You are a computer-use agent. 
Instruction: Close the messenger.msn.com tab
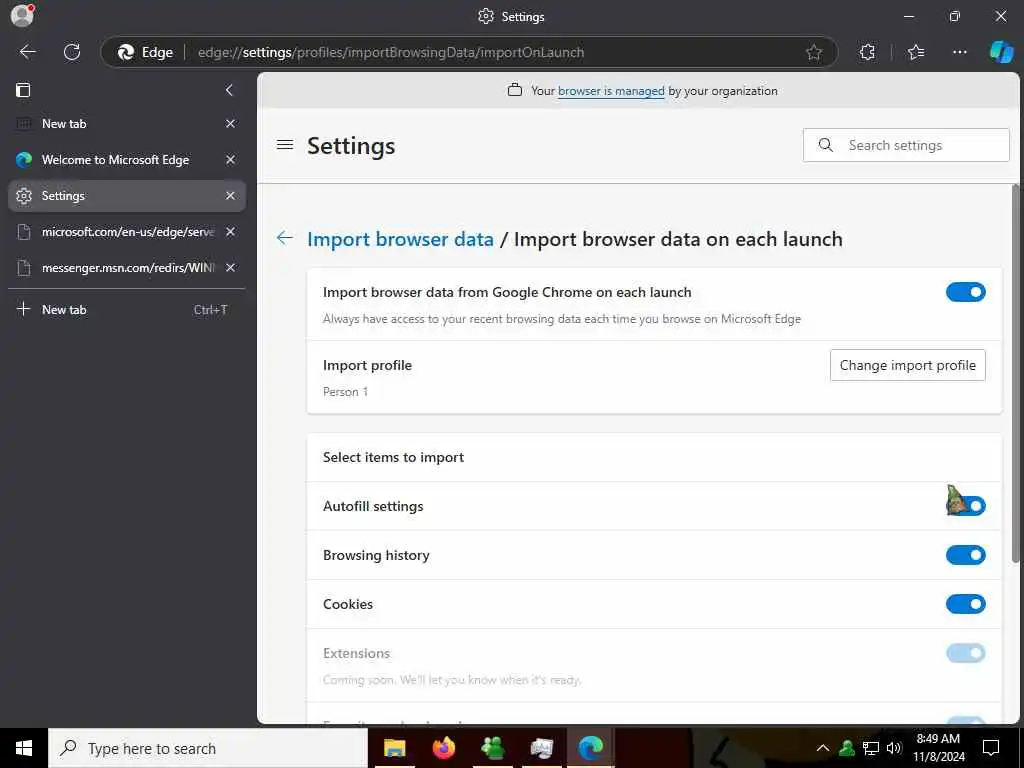click(x=231, y=268)
